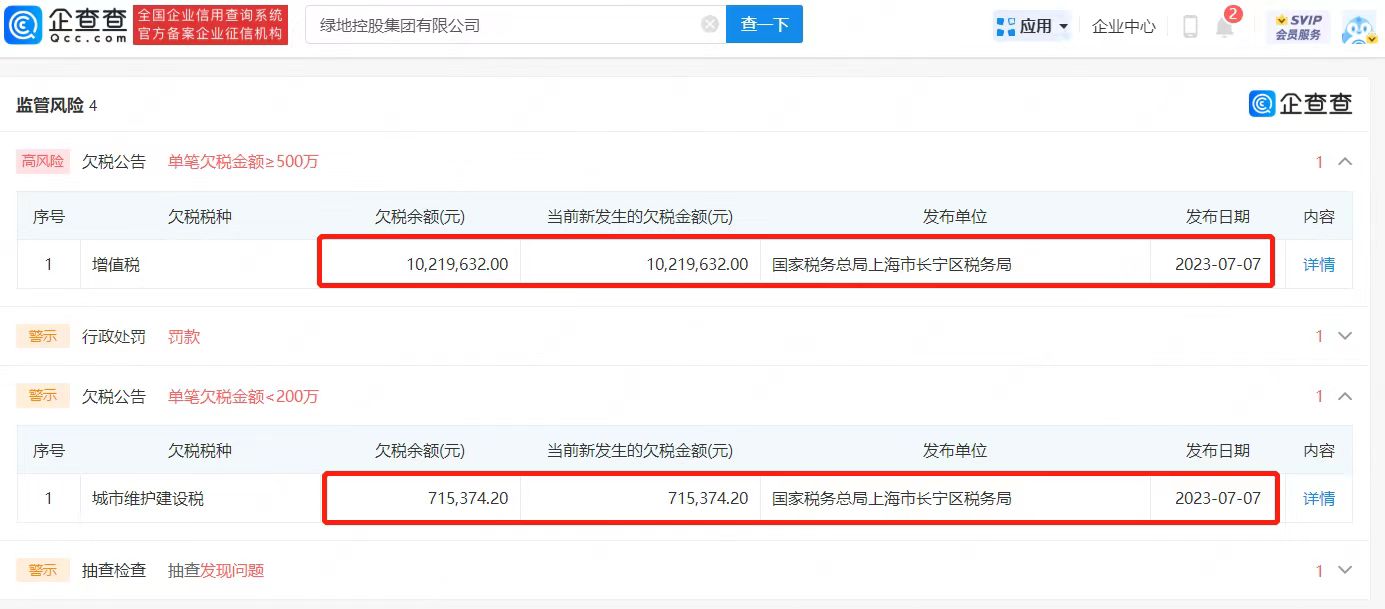The image size is (1385, 609).
Task: Click the first 10,219,632.00 欠税余额 value
Action: [x=457, y=265]
